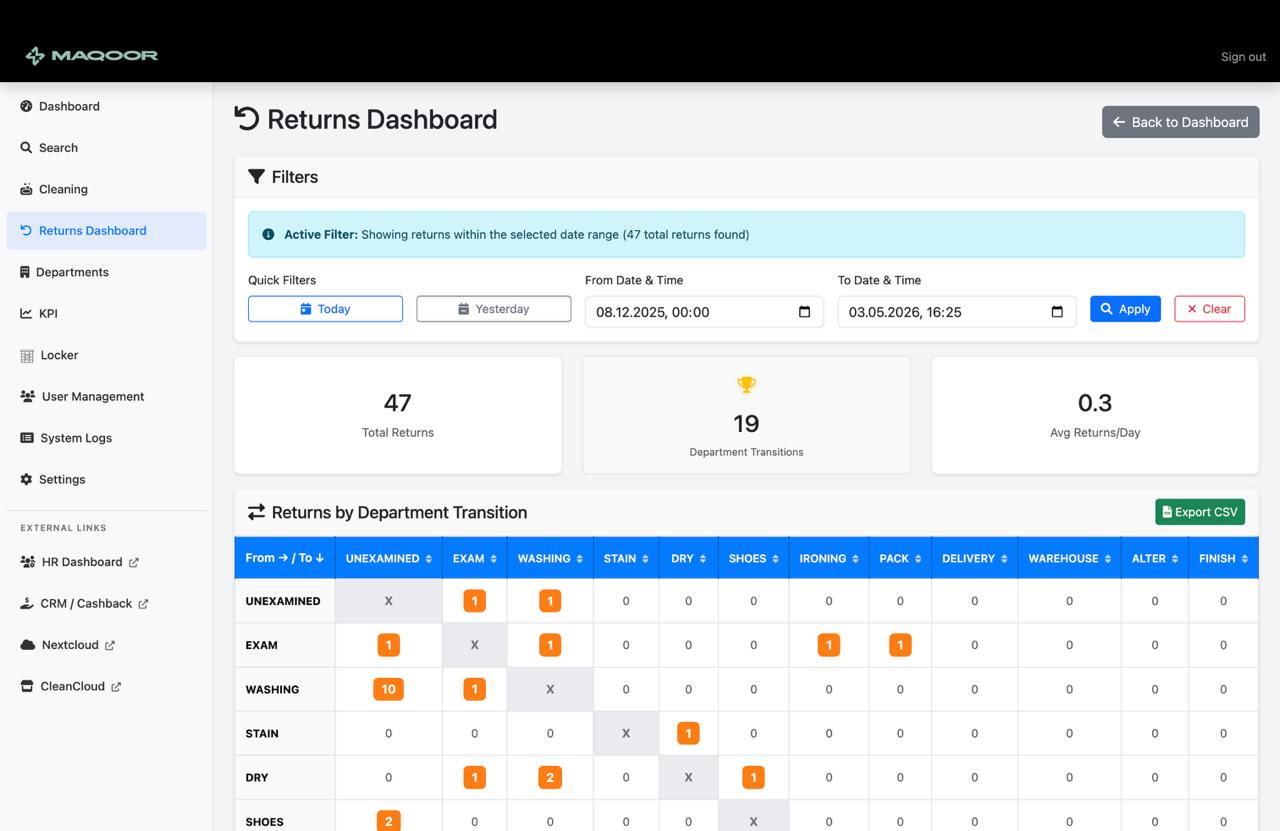Export transitions table to CSV
This screenshot has height=831, width=1280.
(x=1200, y=512)
